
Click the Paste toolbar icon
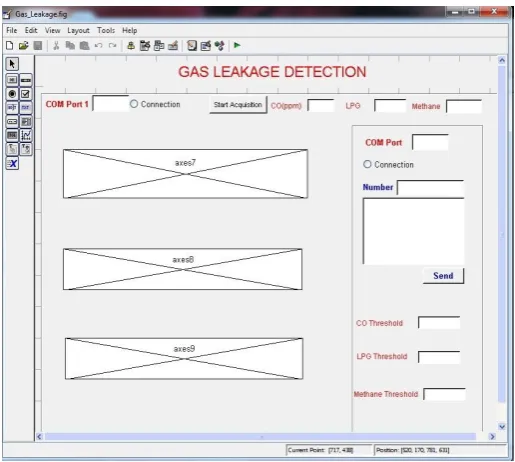point(84,45)
